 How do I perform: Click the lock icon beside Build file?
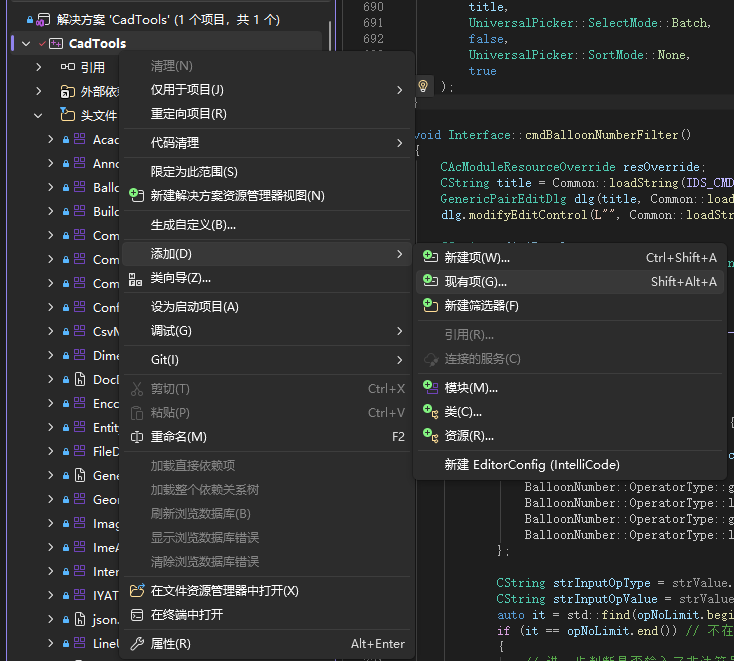point(66,212)
